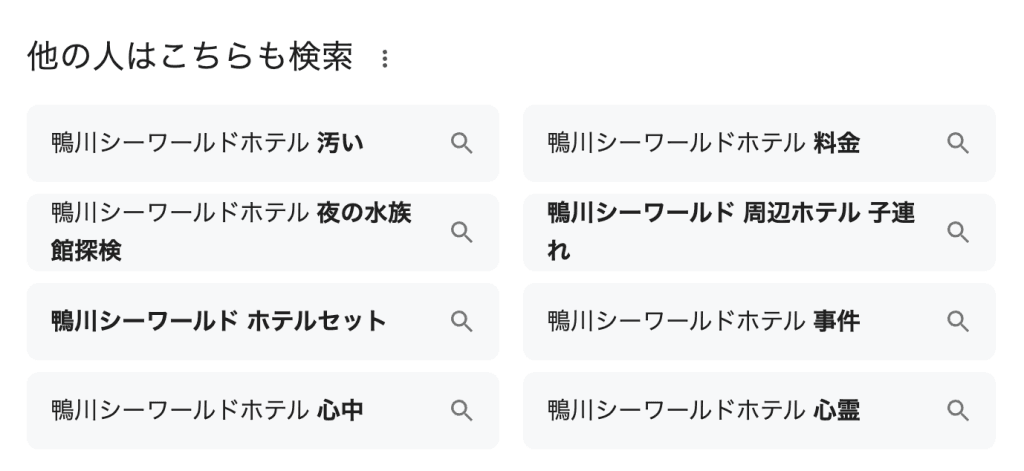This screenshot has height=471, width=1024.
Task: Click bold text 子連れ in suggestion card
Action: (x=731, y=232)
